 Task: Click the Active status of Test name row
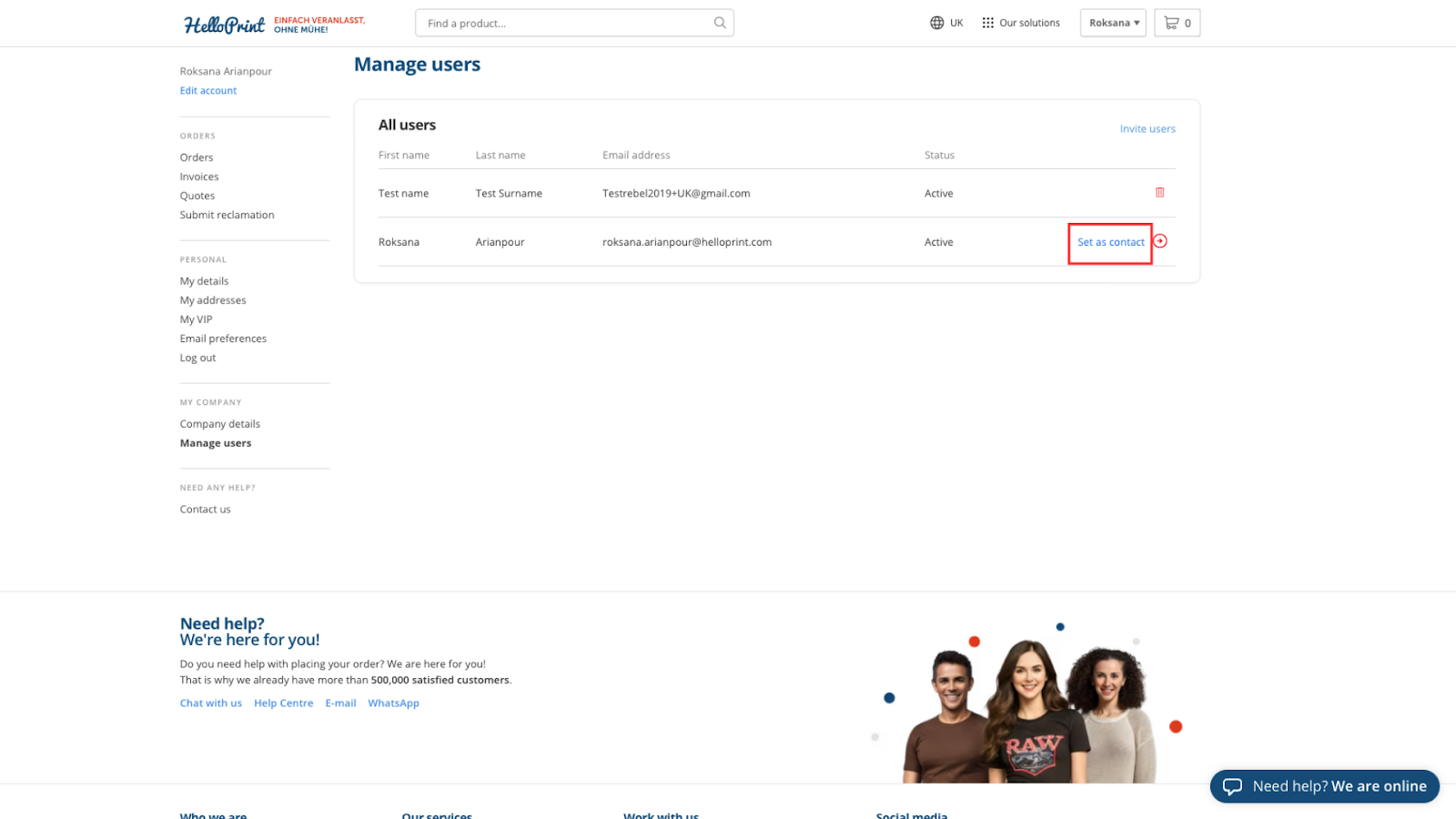coord(938,193)
